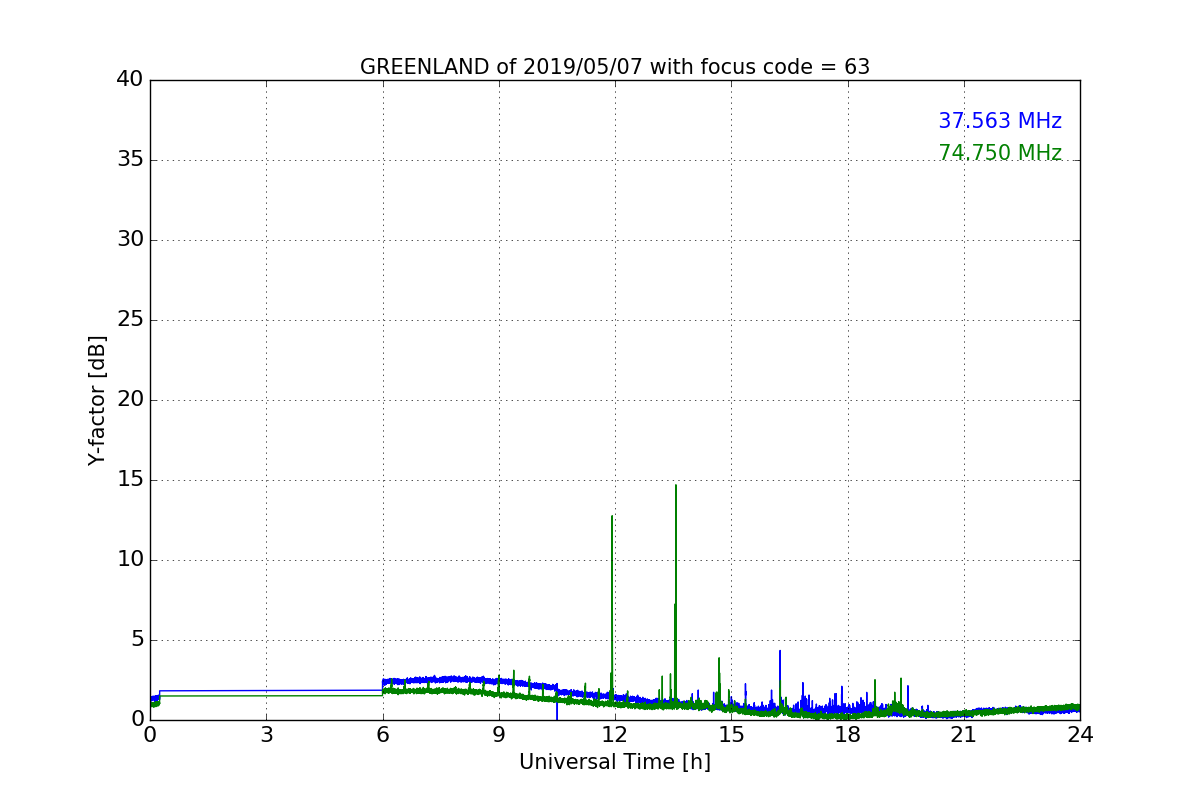Click the y-axis tick label 25
This screenshot has height=800, width=1200.
(130, 320)
